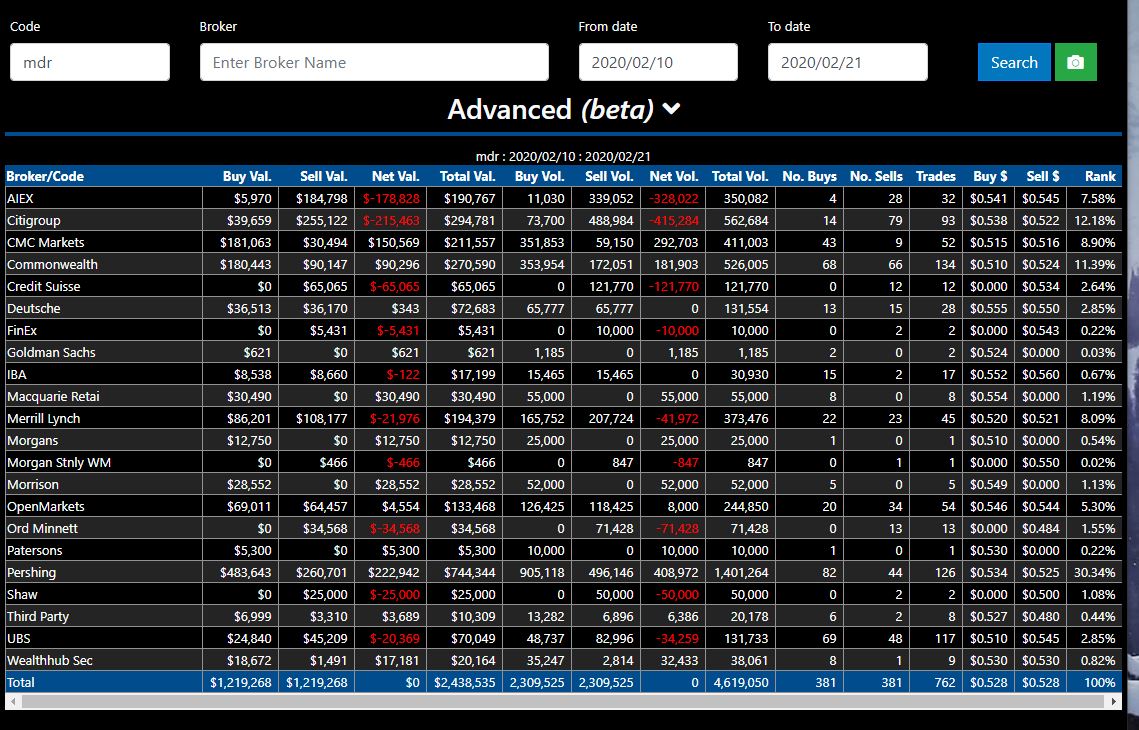Click Merrill Lynch's 373,476 total volume

coord(746,418)
